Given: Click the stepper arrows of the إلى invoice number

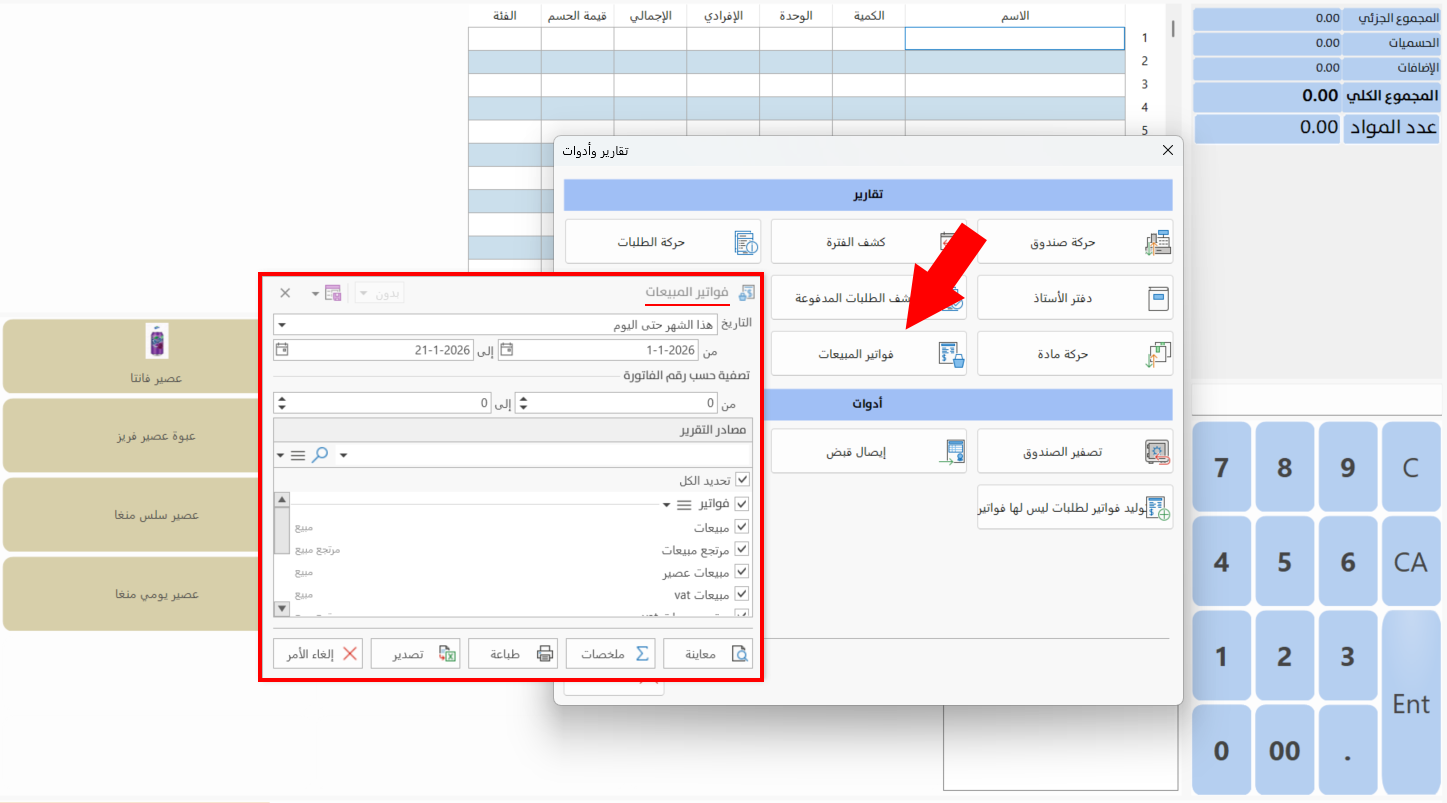Looking at the screenshot, I should [282, 403].
